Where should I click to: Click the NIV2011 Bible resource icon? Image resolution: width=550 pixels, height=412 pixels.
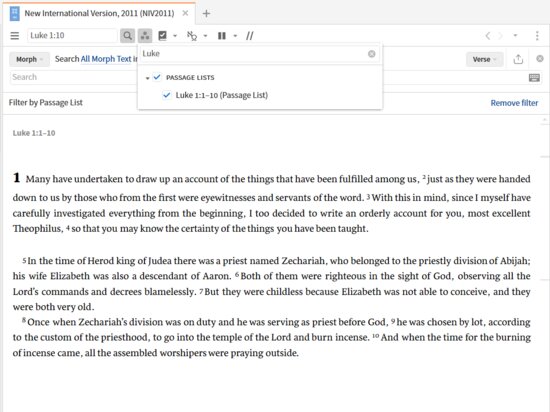(x=14, y=13)
